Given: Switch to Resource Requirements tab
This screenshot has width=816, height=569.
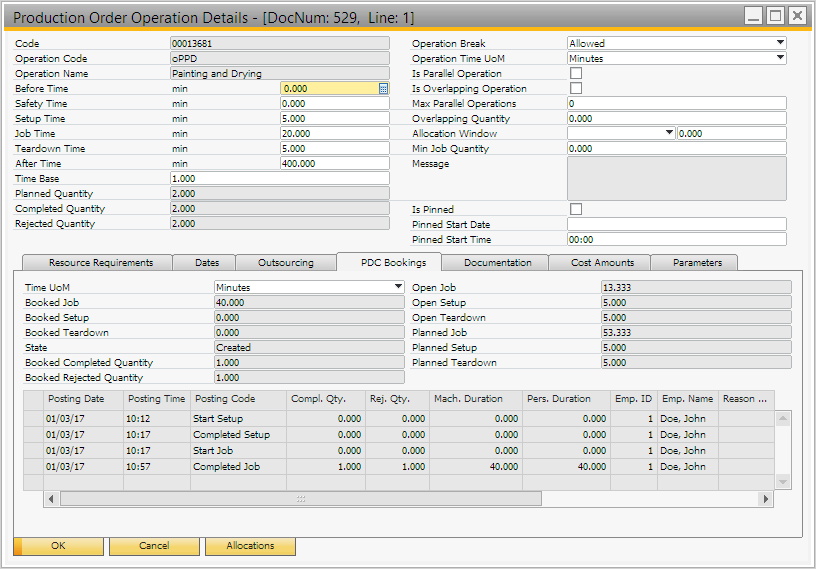Looking at the screenshot, I should click(x=101, y=263).
